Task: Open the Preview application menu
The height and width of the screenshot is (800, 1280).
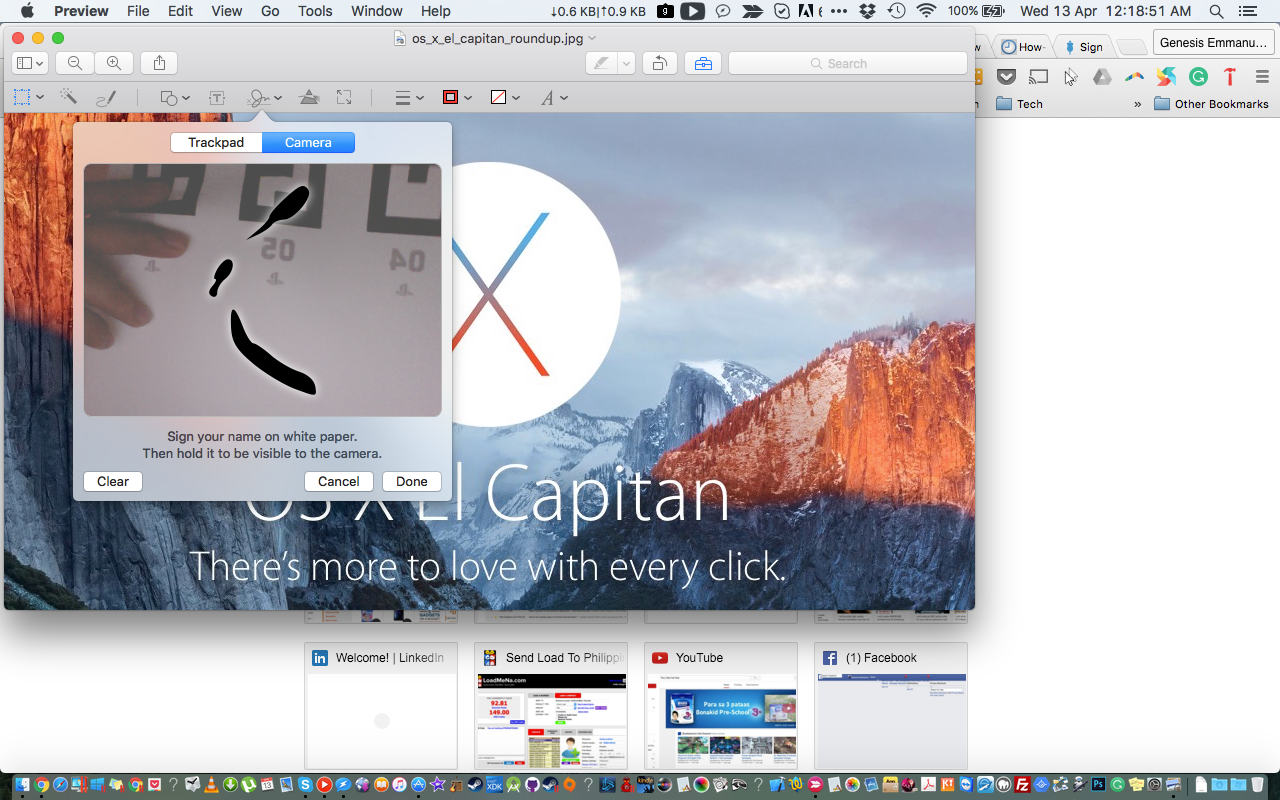Action: pos(81,11)
